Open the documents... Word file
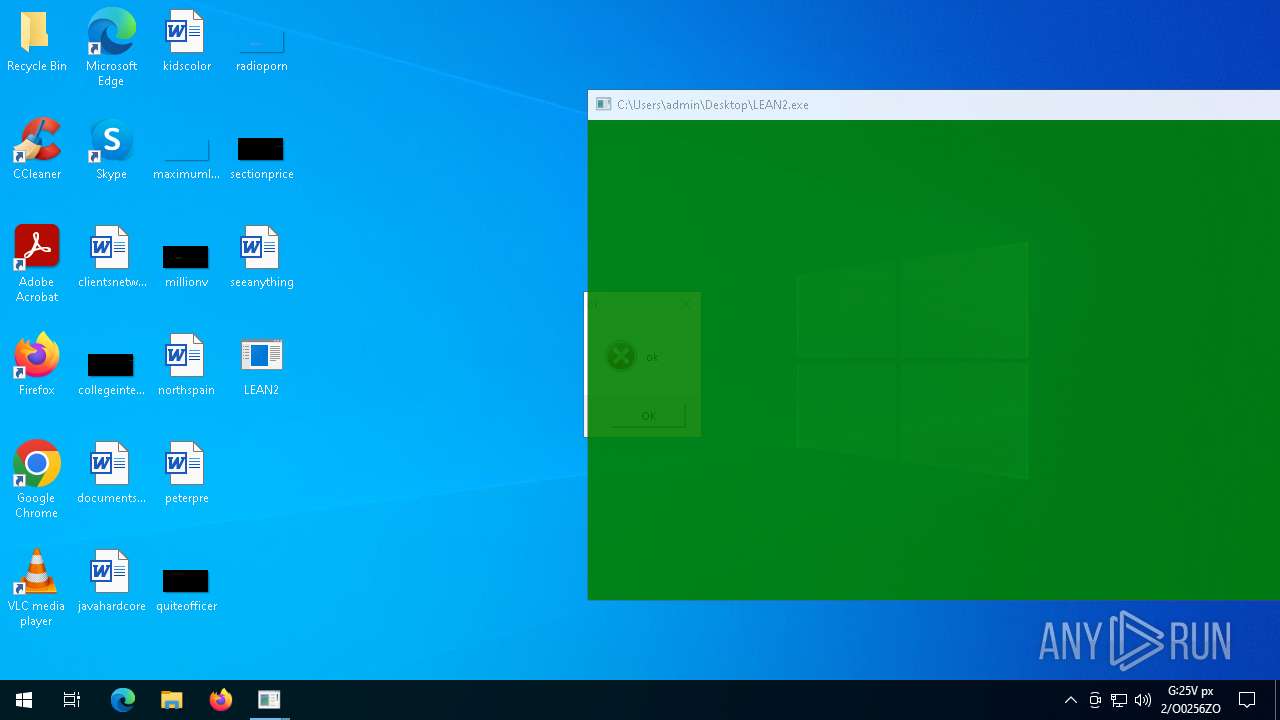The image size is (1280, 720). click(111, 474)
